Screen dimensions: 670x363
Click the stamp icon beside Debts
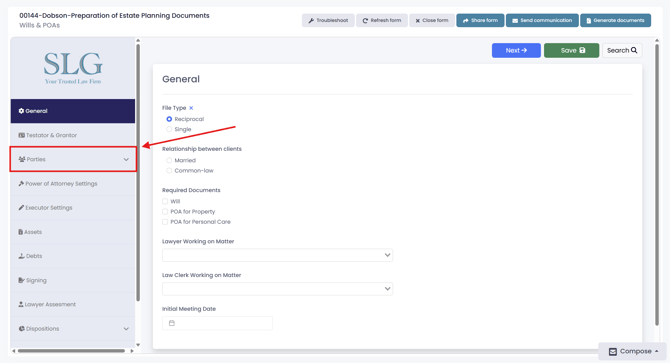tap(21, 256)
